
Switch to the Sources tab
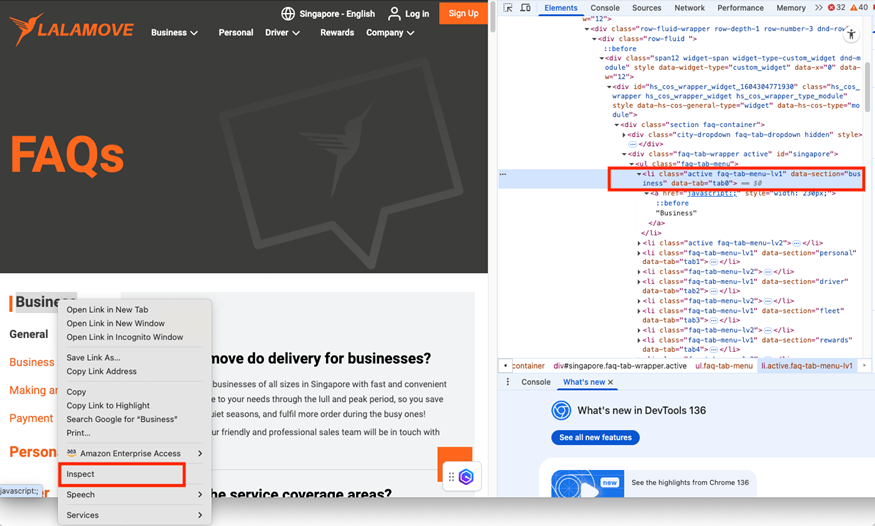pyautogui.click(x=646, y=8)
